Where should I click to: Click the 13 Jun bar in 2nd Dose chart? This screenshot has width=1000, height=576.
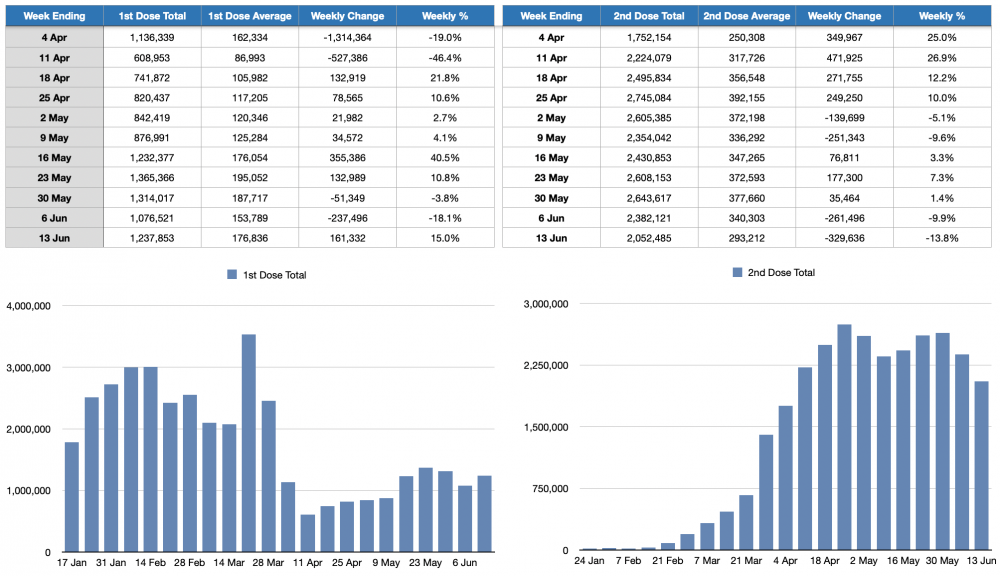click(981, 466)
